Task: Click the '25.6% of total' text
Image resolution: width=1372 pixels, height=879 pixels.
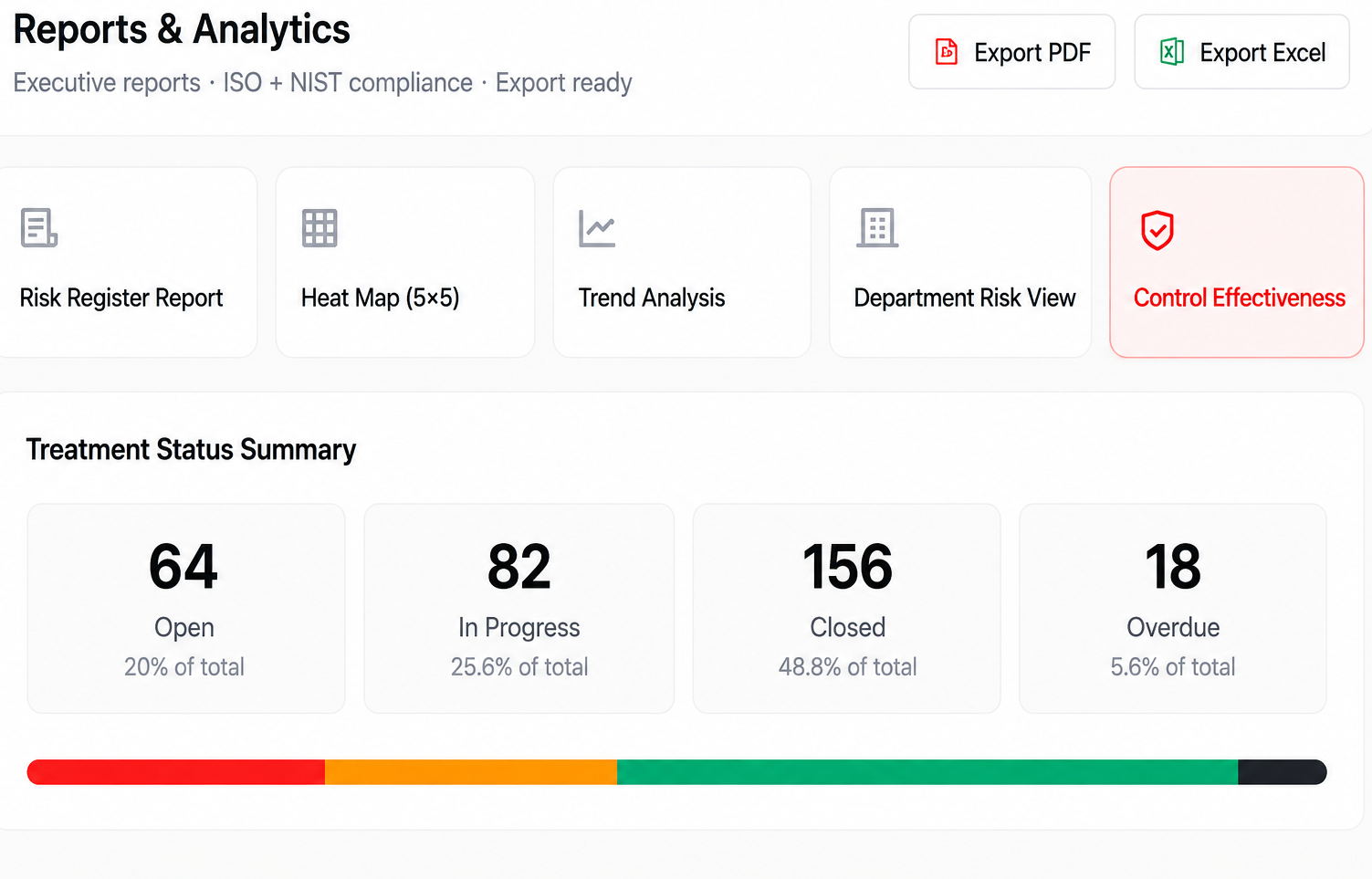Action: [x=519, y=667]
